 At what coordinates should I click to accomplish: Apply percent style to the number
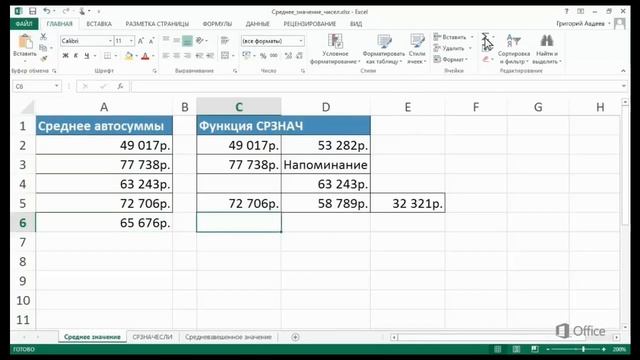tap(263, 56)
